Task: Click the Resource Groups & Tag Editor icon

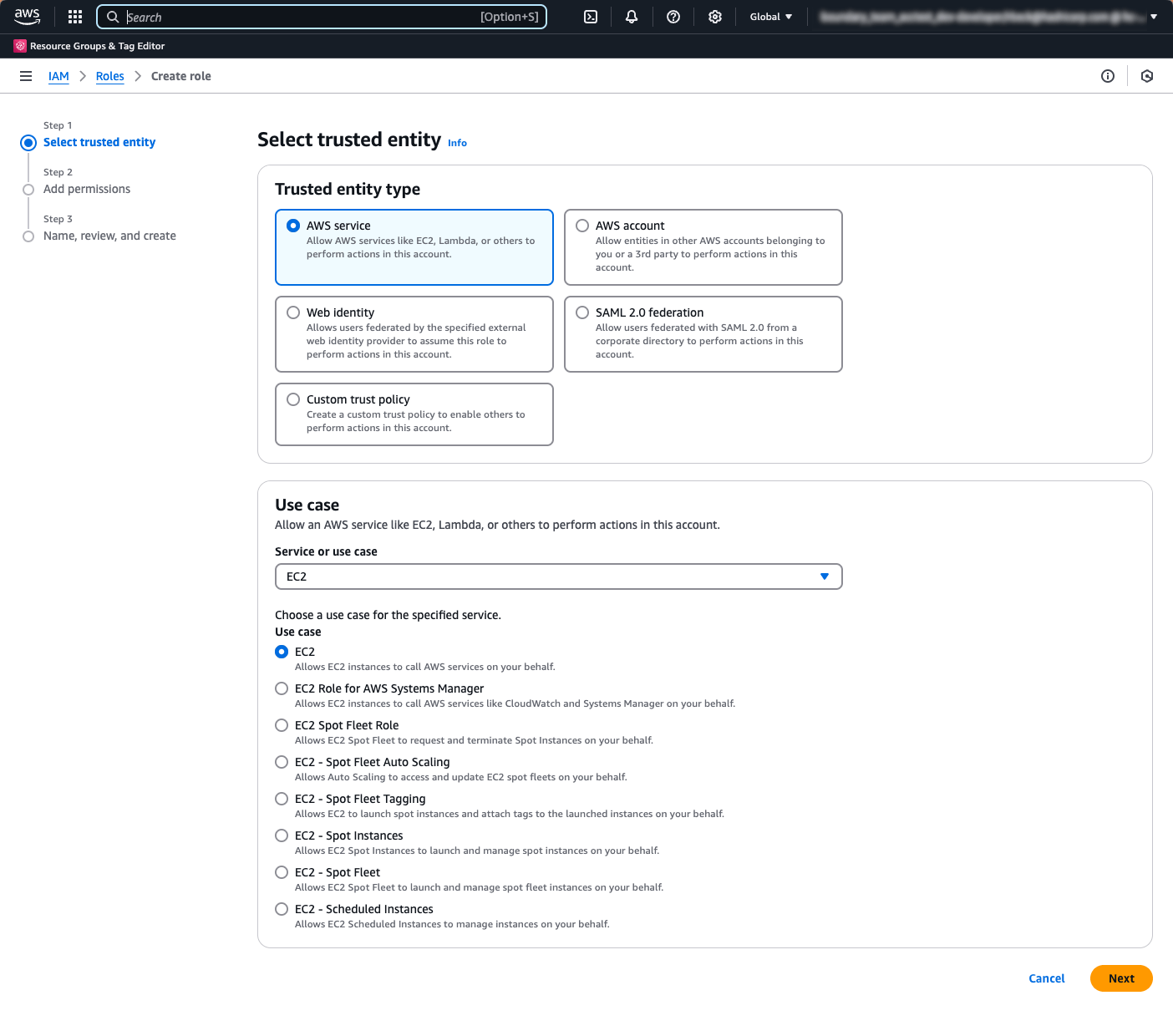Action: (20, 46)
